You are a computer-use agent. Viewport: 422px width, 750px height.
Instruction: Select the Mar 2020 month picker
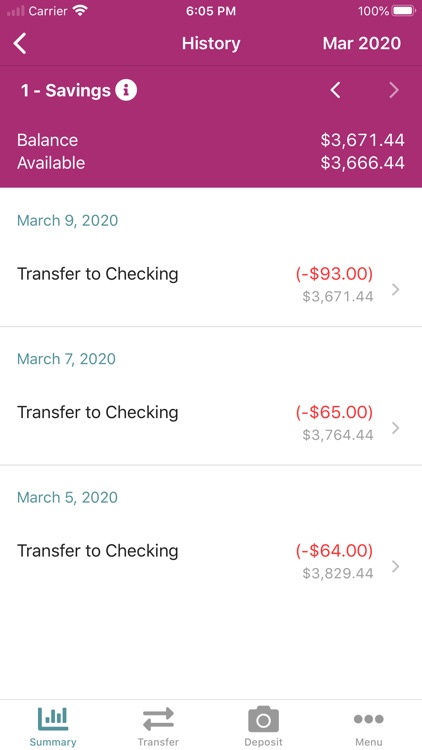(362, 44)
